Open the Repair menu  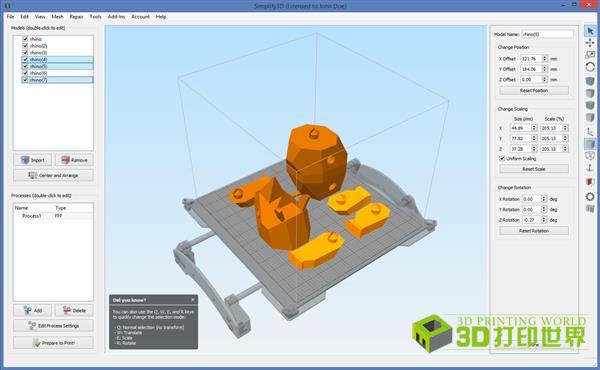point(77,17)
